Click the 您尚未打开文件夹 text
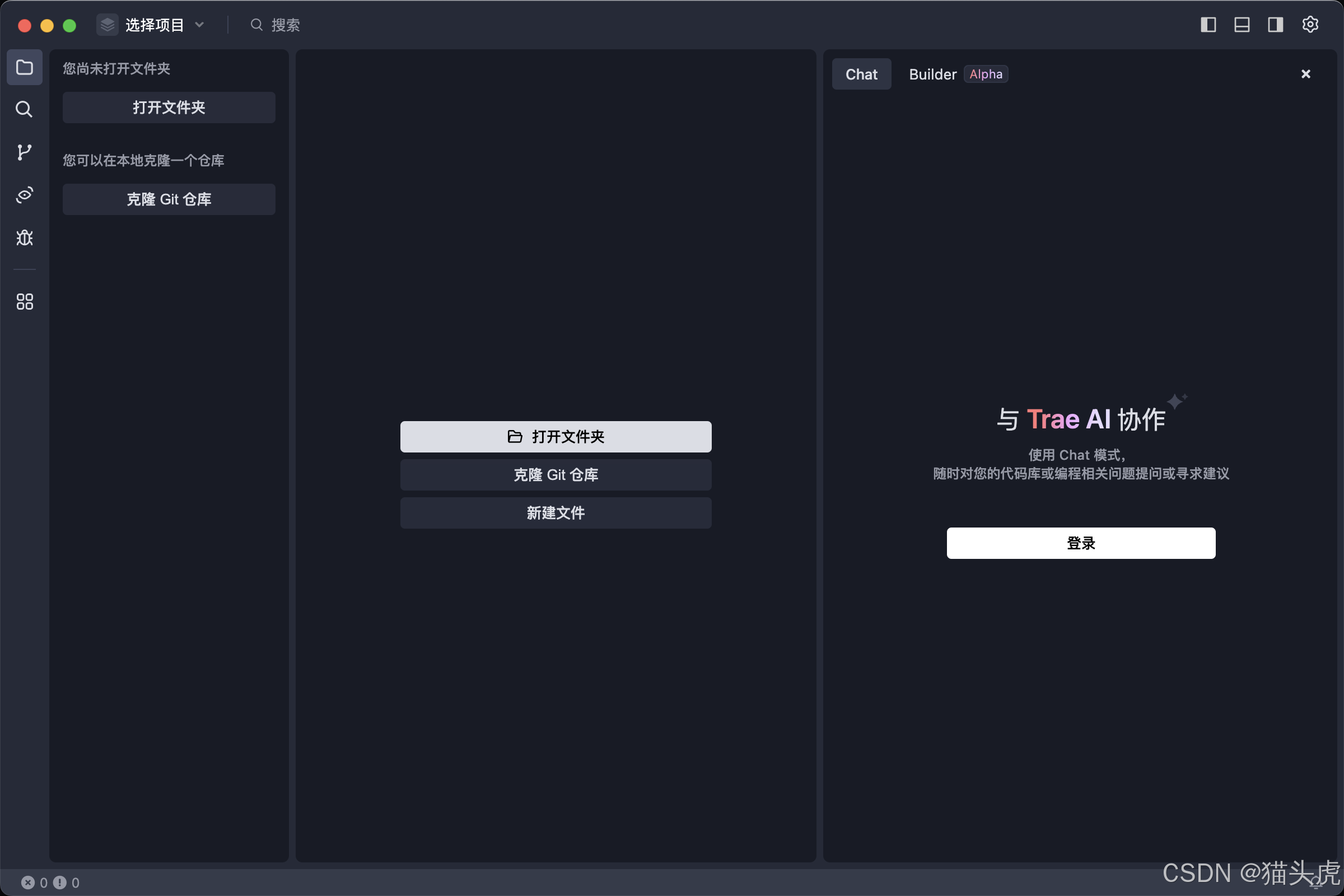The height and width of the screenshot is (896, 1344). point(116,68)
